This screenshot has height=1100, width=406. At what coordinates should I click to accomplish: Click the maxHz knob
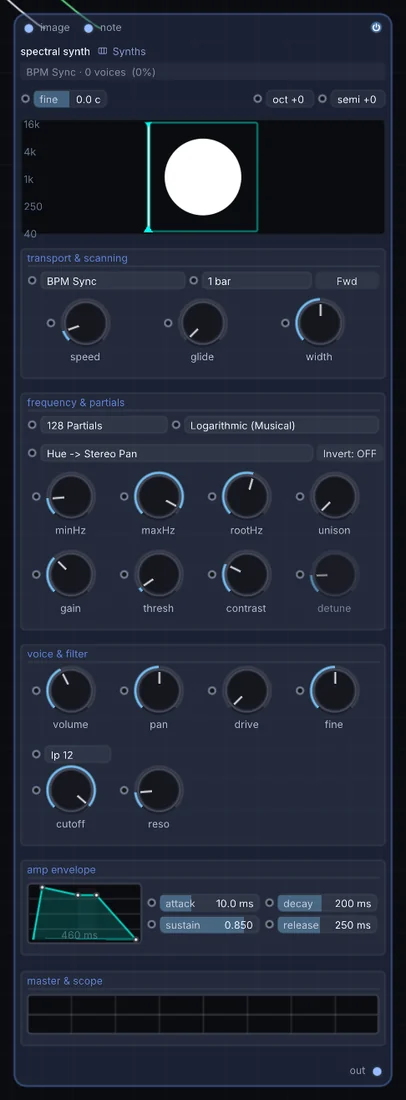click(158, 496)
